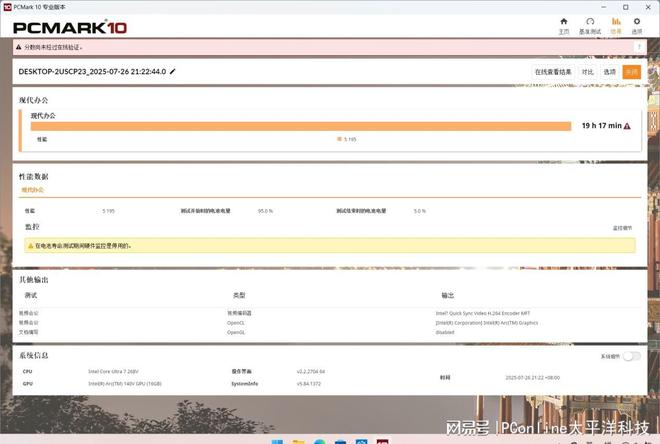Click the PCMark 10 title bar icon
The width and height of the screenshot is (660, 444).
[x=7, y=7]
